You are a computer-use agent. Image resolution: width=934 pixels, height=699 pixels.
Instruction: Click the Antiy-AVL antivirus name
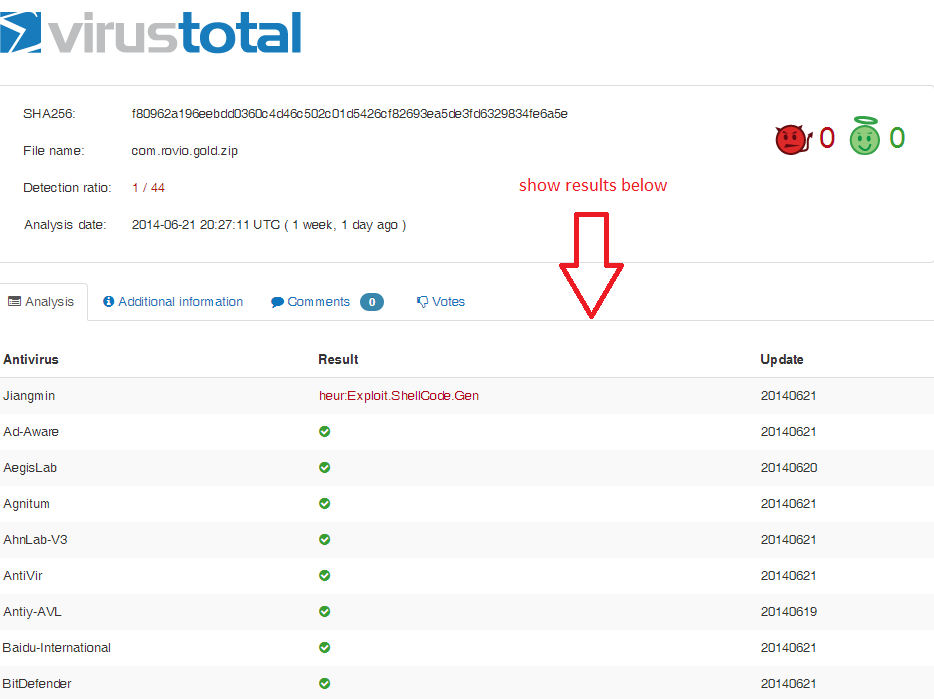coord(30,611)
